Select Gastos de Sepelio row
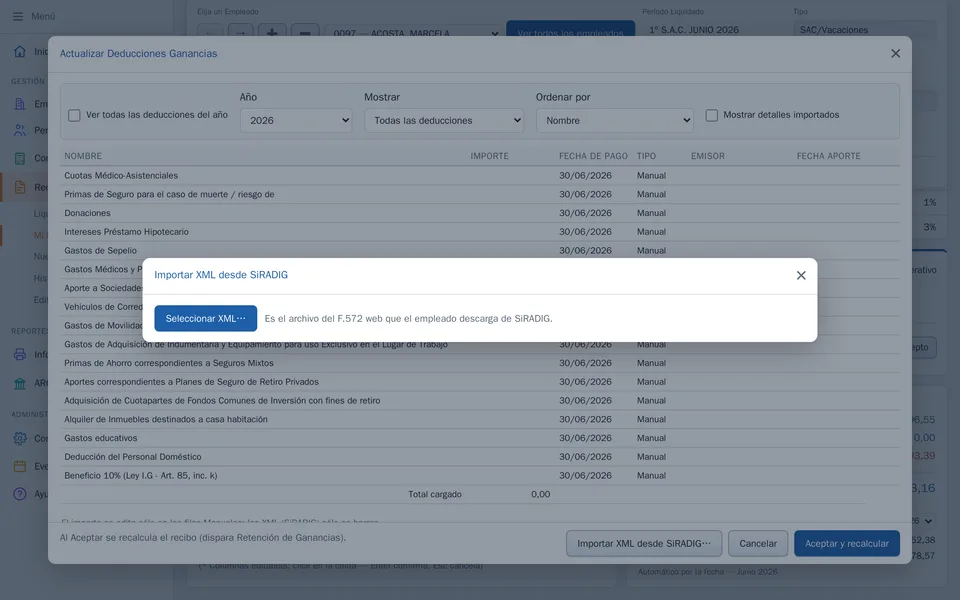 pyautogui.click(x=480, y=250)
